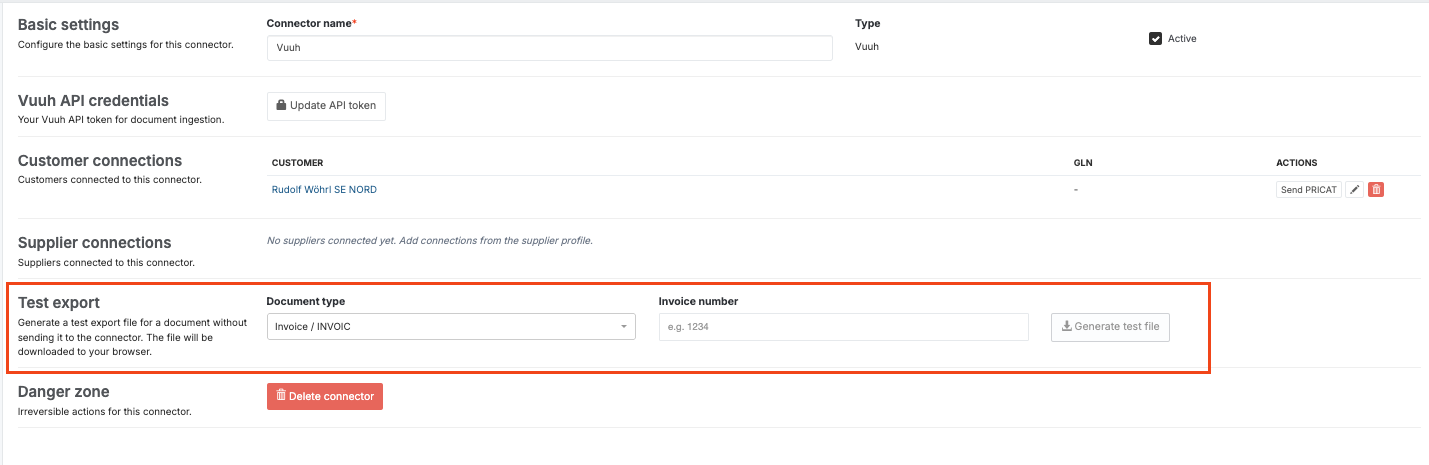Click the caret arrow in Invoice / INVOIC selector
Screen dimensions: 1429x465
tap(624, 327)
